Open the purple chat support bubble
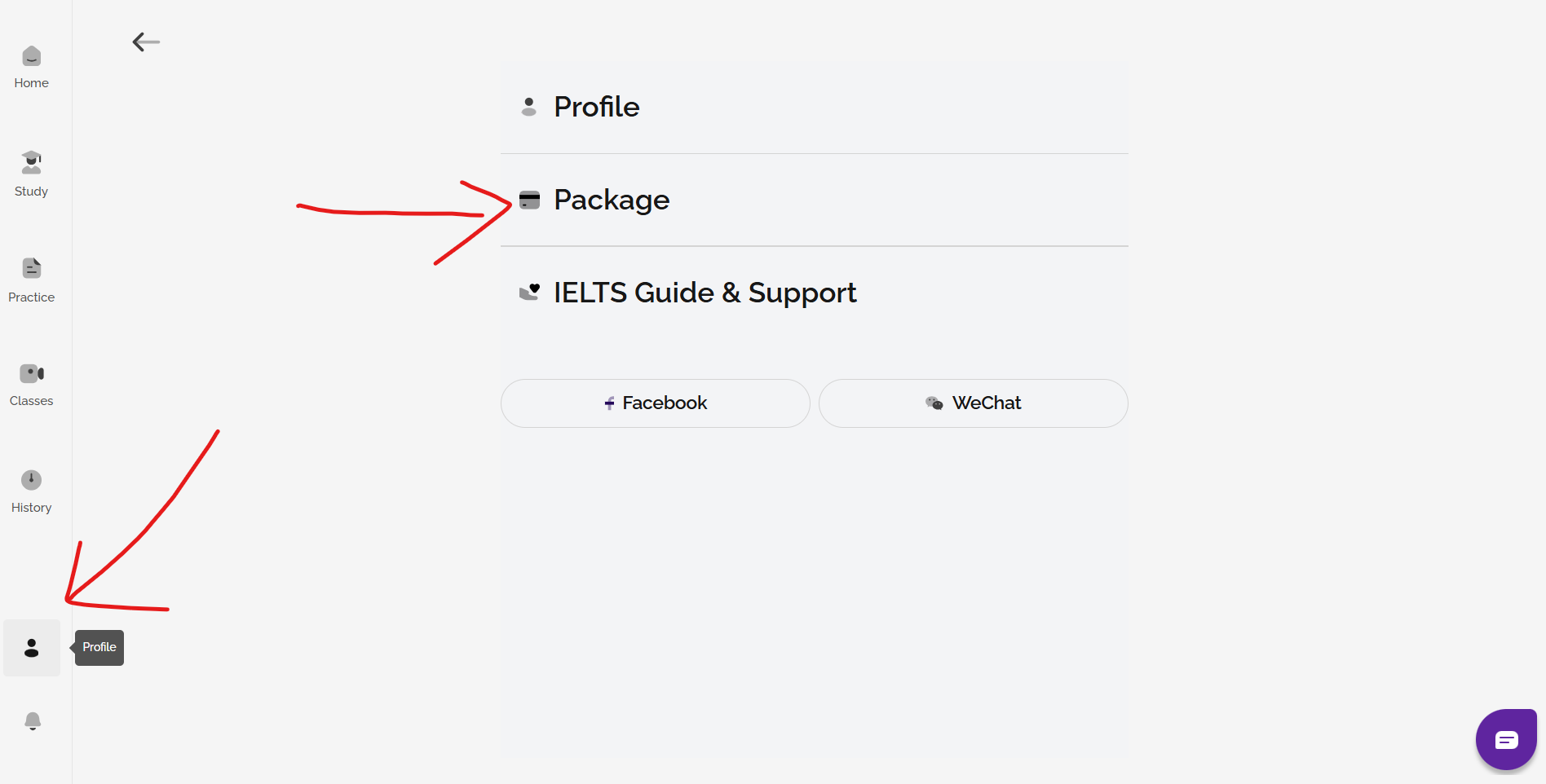Image resolution: width=1546 pixels, height=784 pixels. click(1505, 739)
